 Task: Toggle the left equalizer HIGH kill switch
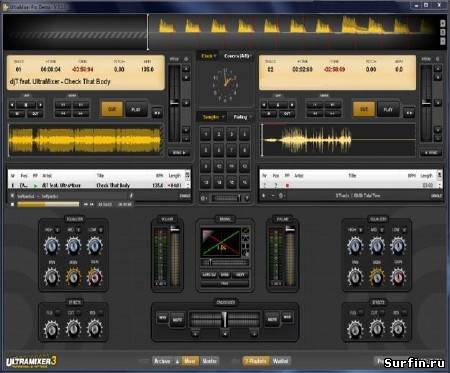tap(58, 230)
